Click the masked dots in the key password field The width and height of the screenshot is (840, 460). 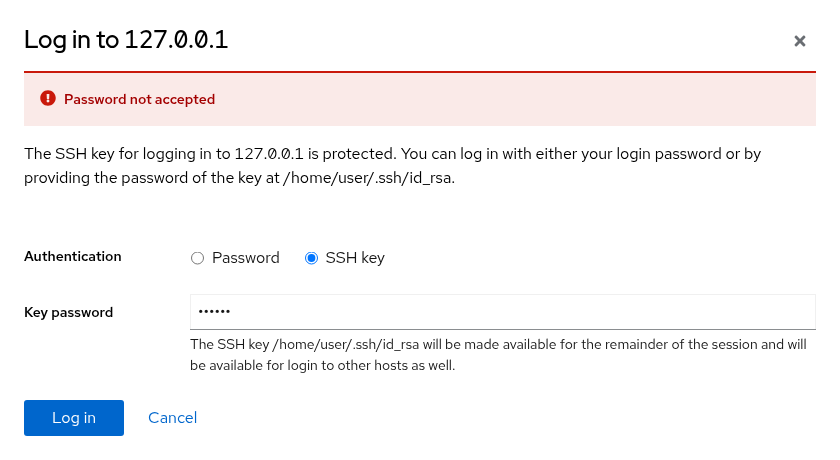point(214,311)
